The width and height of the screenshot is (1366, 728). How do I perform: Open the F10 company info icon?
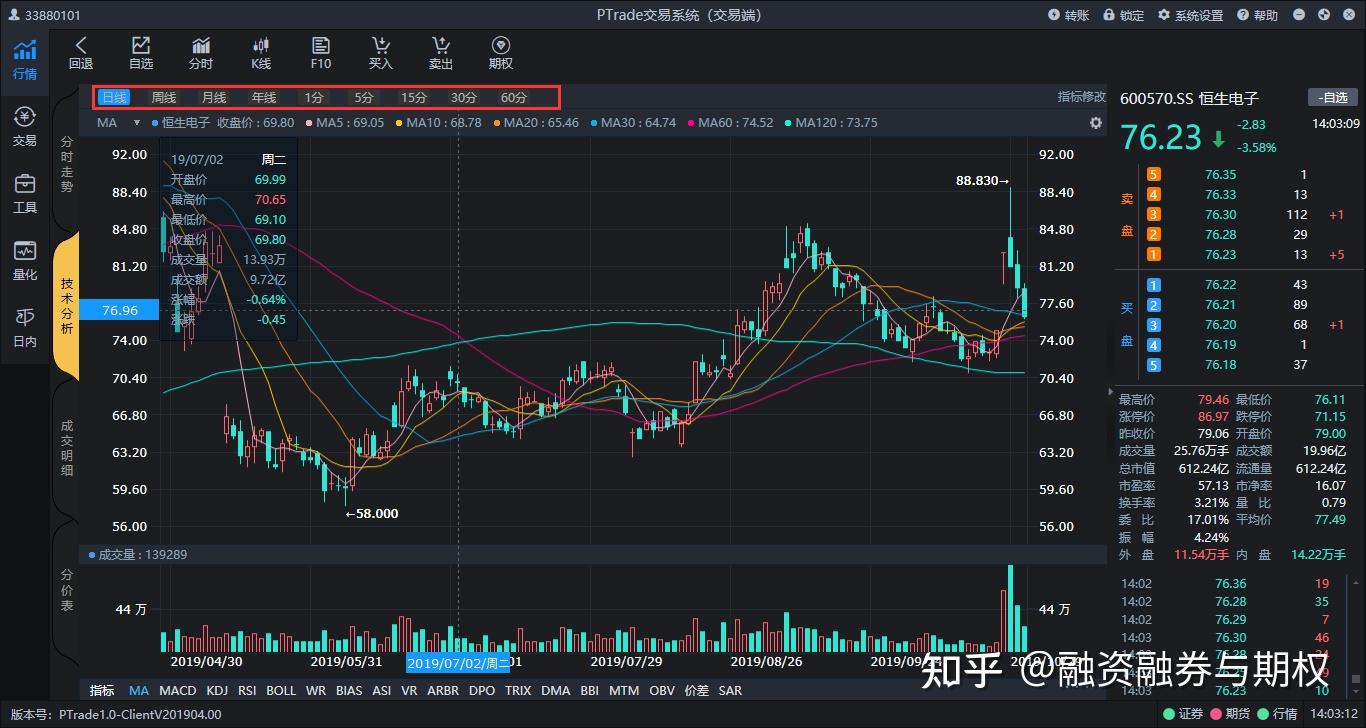click(321, 45)
